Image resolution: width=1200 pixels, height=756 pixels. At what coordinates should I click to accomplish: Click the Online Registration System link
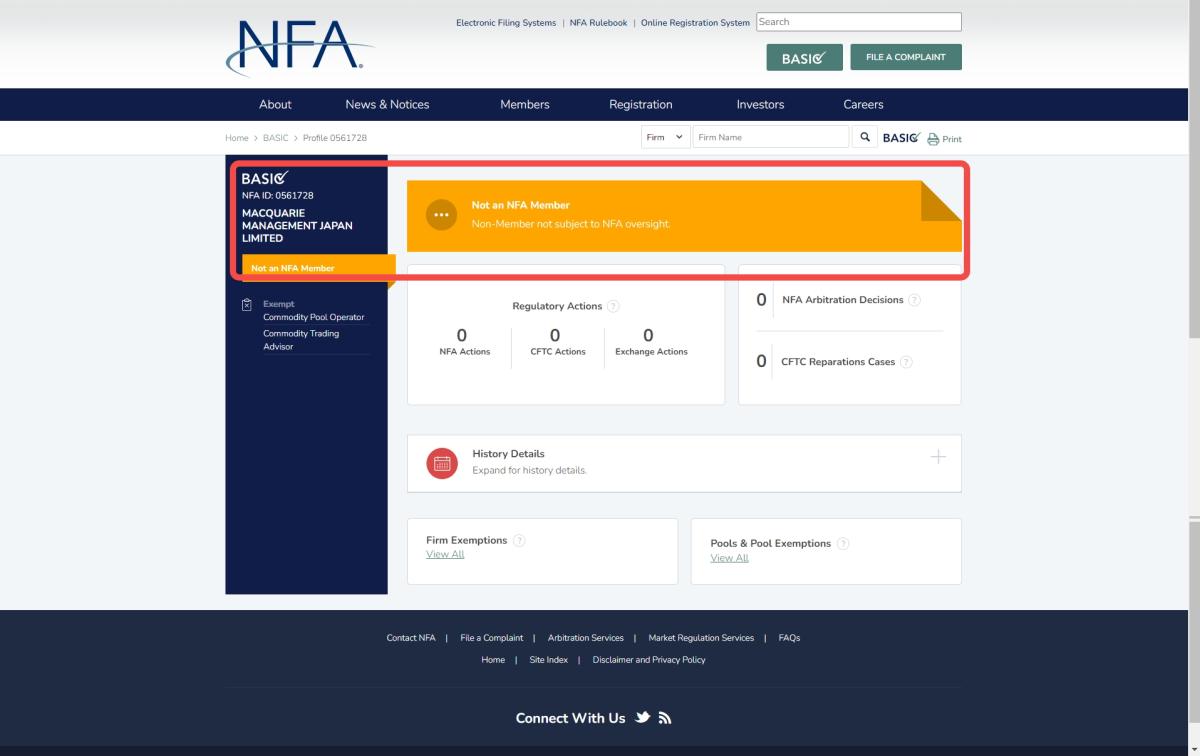pos(695,22)
